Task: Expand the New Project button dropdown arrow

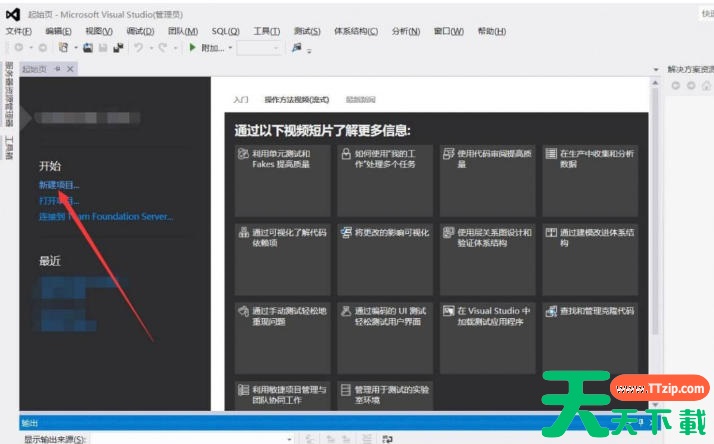Action: coord(76,47)
